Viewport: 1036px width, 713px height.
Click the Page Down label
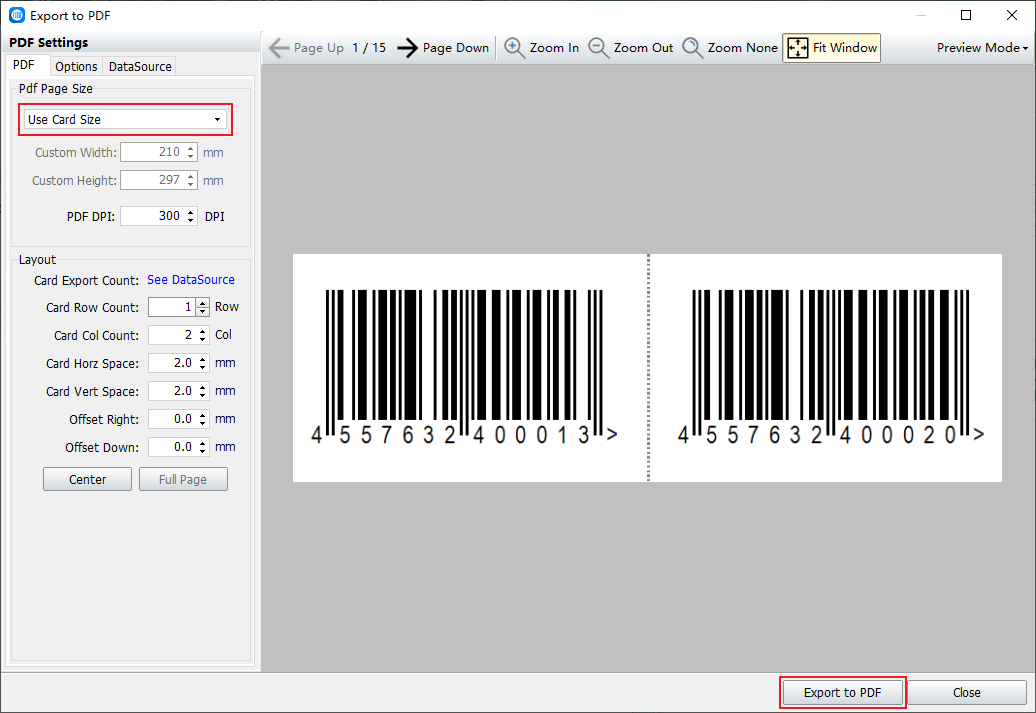[456, 48]
